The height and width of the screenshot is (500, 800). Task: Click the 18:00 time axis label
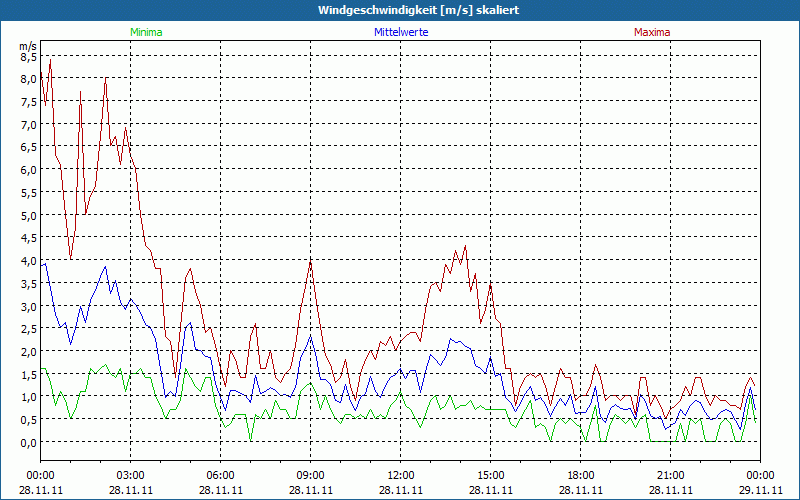(581, 476)
